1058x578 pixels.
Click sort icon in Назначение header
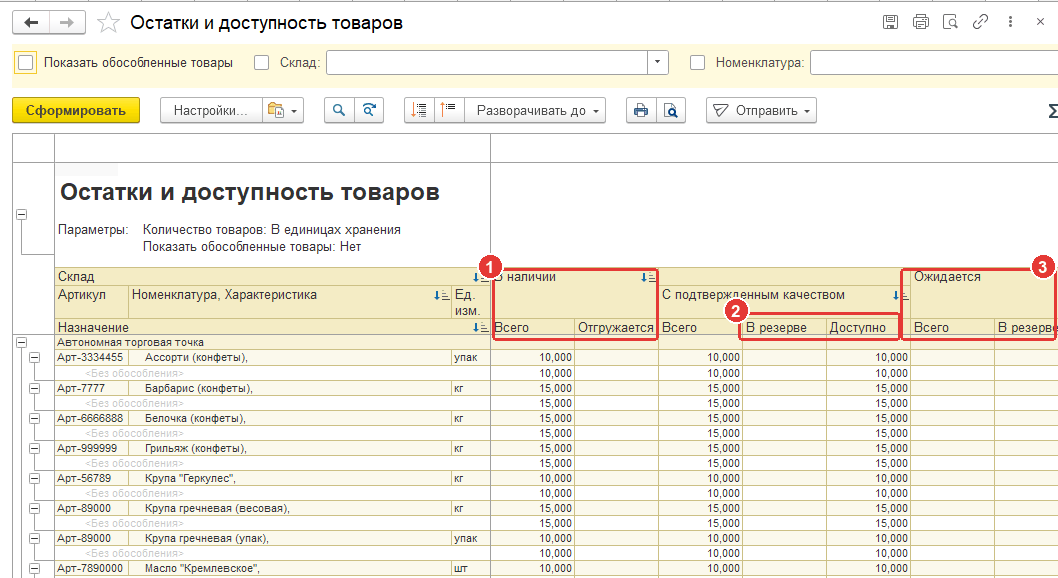click(480, 328)
